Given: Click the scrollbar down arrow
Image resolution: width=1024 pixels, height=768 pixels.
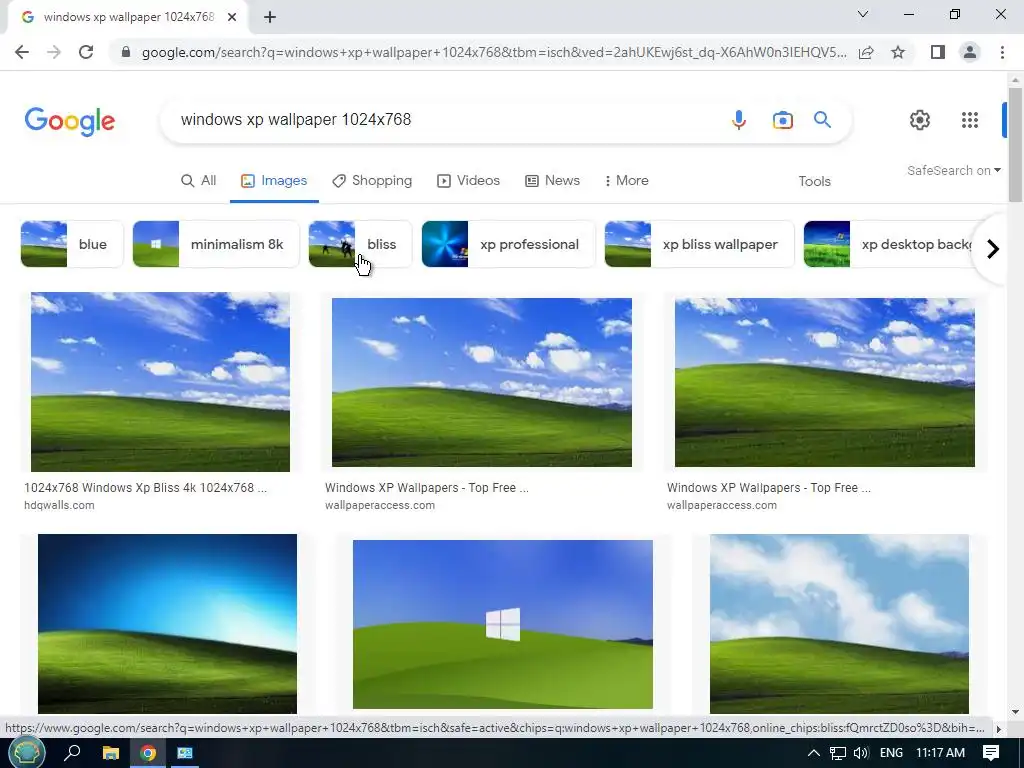Looking at the screenshot, I should coord(1015,711).
